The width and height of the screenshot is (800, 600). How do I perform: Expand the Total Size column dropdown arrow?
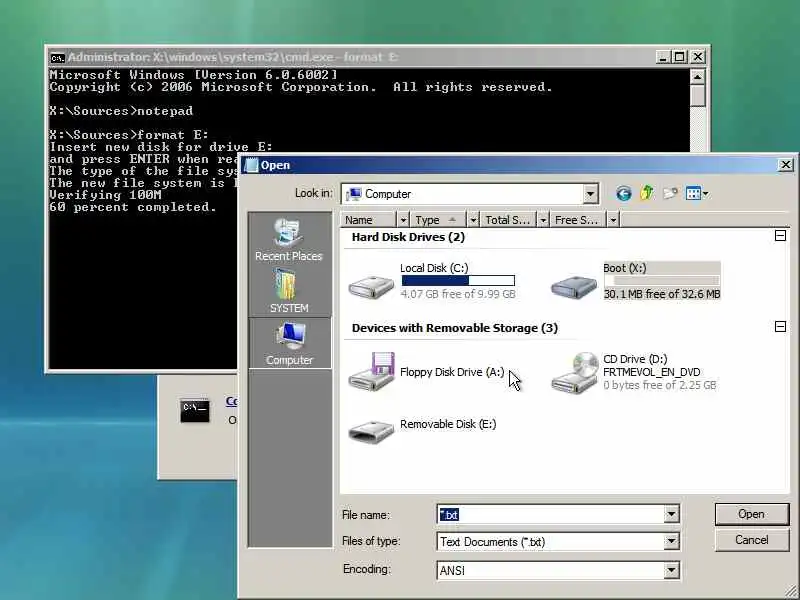coord(543,220)
